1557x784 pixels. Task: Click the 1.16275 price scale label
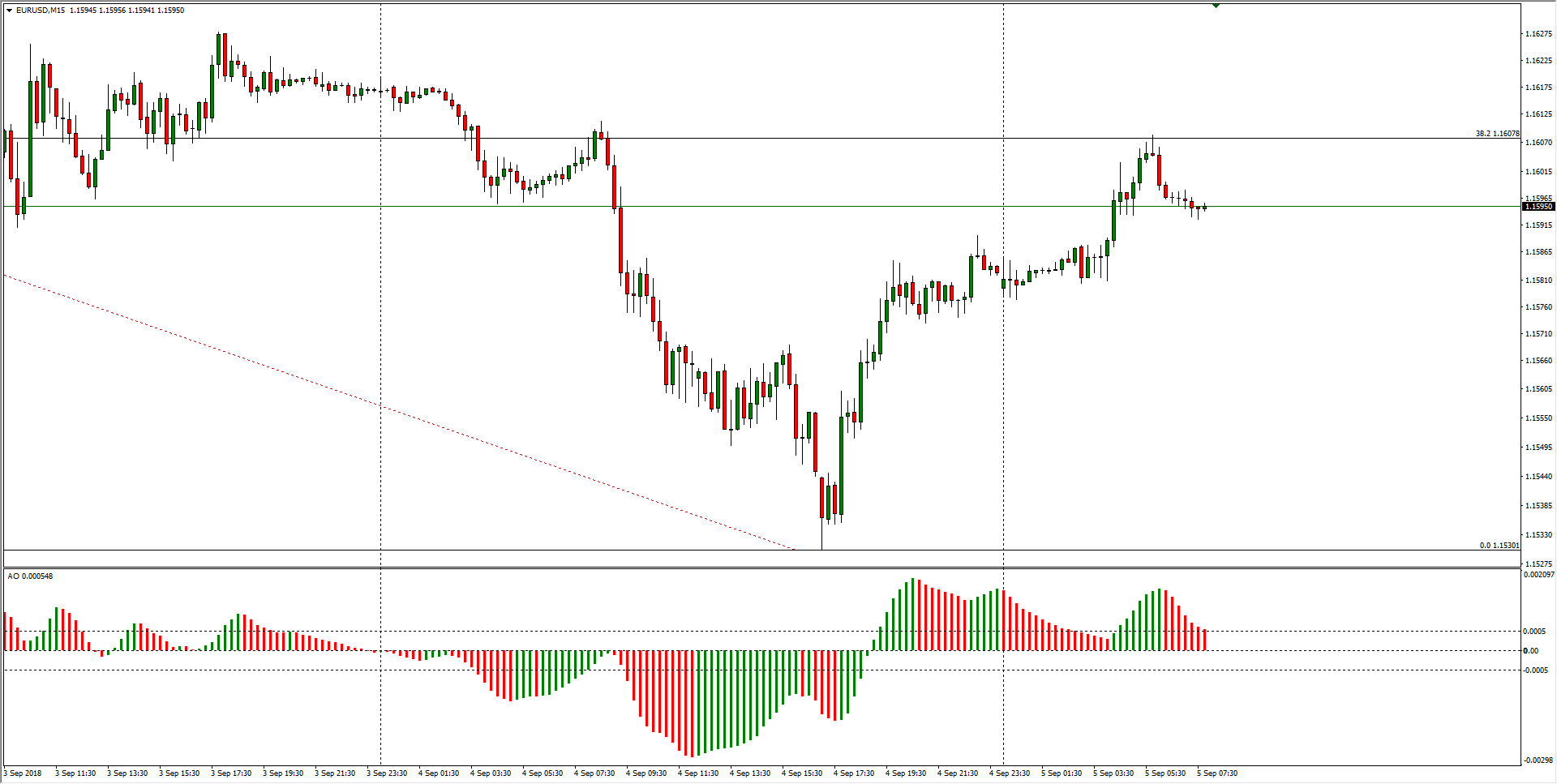pos(1538,34)
